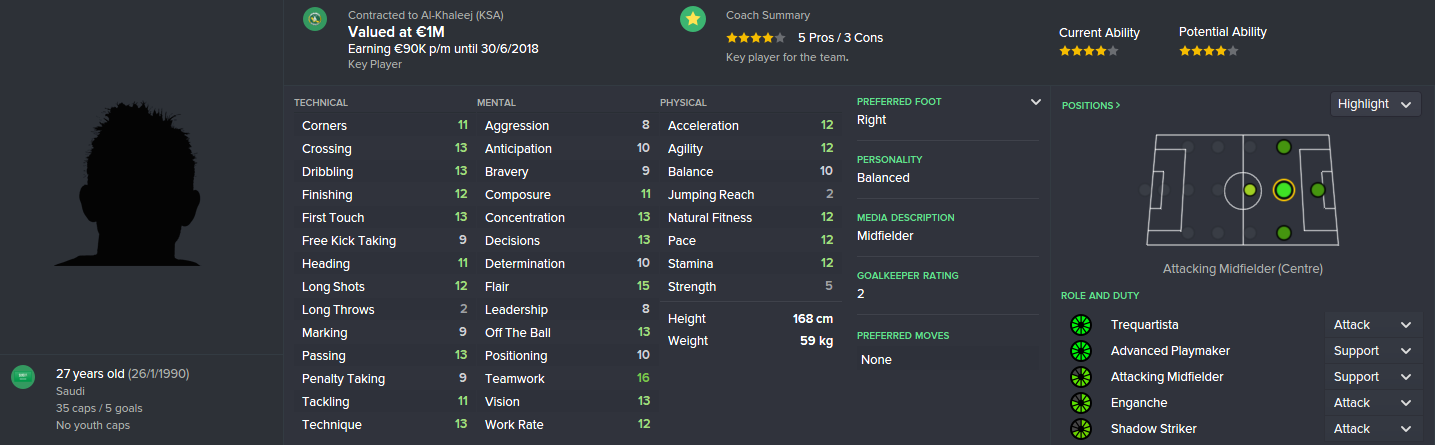
Task: Open Trequartista duty dropdown set to Attack
Action: click(x=1372, y=325)
